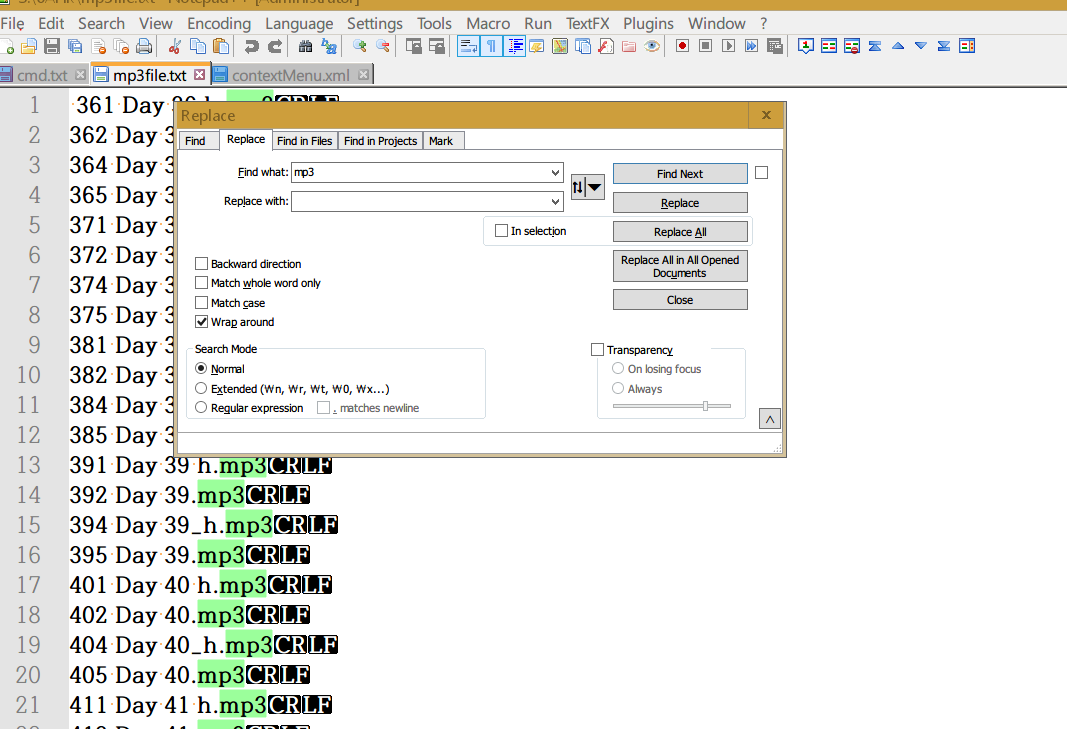Click the Close All documents toolbar icon

click(x=121, y=46)
